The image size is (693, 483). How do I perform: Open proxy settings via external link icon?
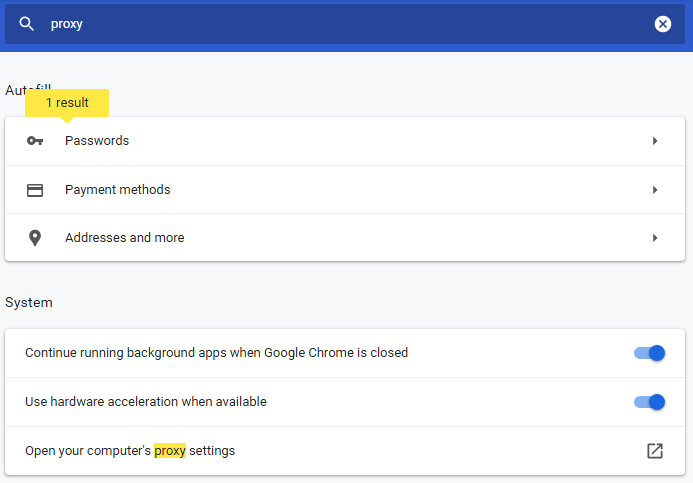[x=655, y=451]
